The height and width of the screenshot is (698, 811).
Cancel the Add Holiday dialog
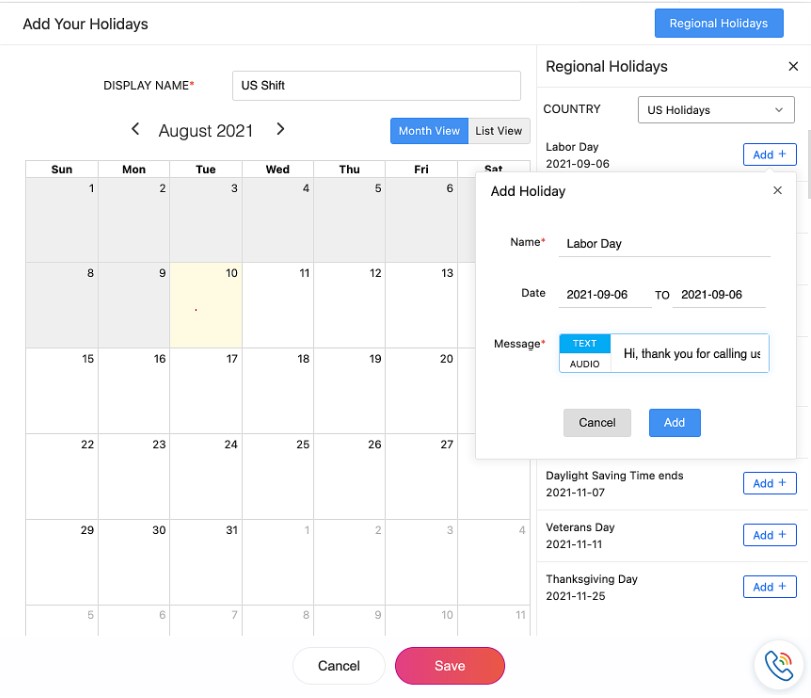click(x=597, y=422)
